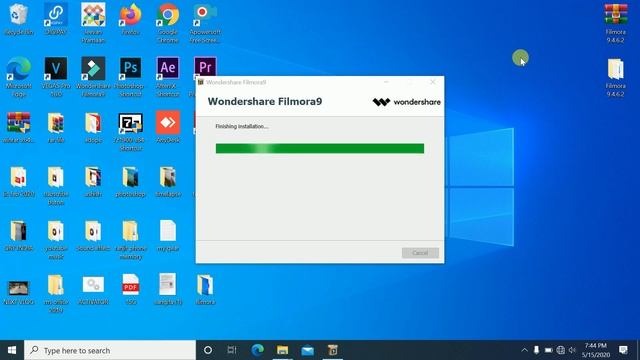Screen dimensions: 640x360
Task: Open Task View from the taskbar
Action: pos(232,350)
